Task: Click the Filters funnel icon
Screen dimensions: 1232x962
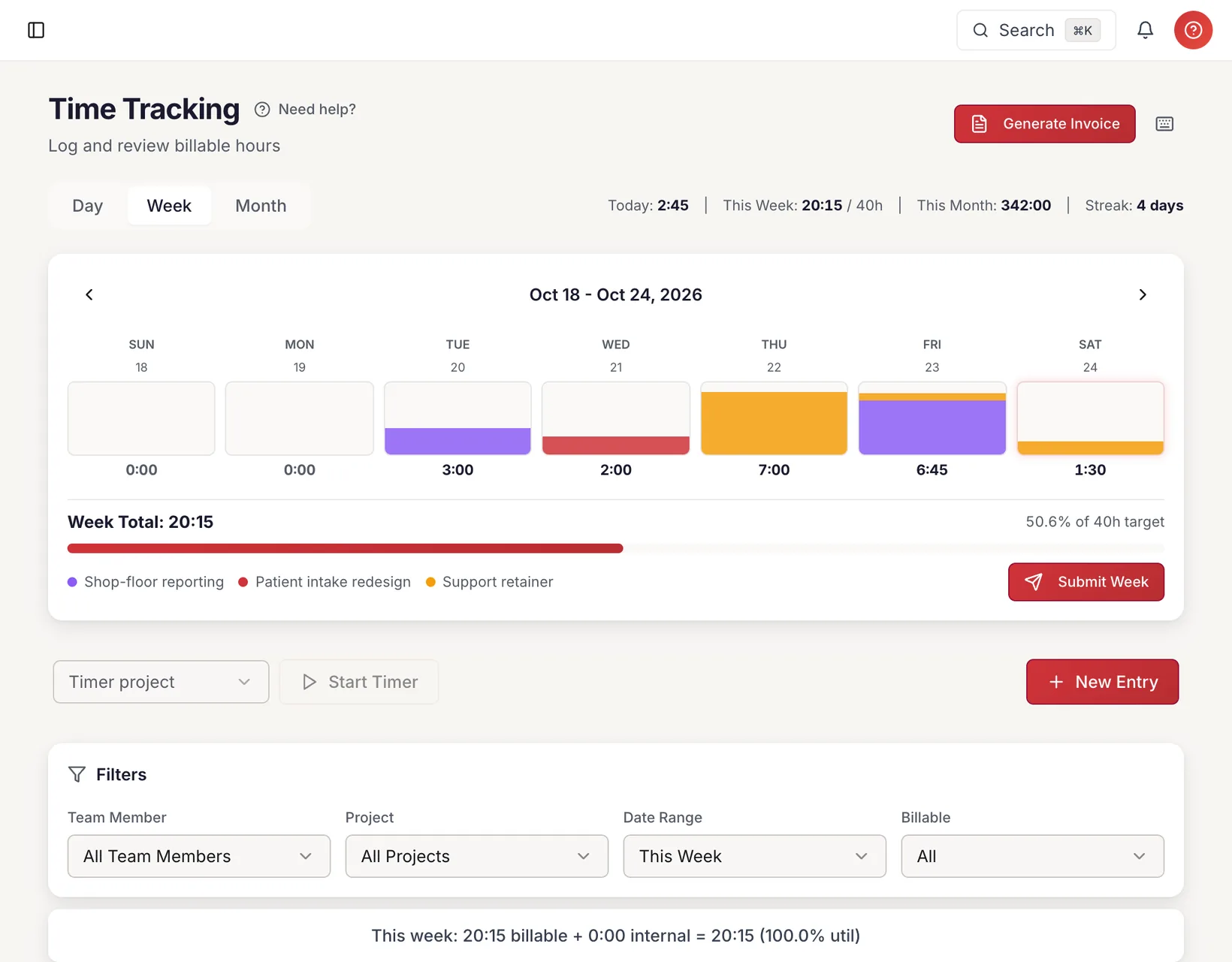Action: click(x=77, y=774)
